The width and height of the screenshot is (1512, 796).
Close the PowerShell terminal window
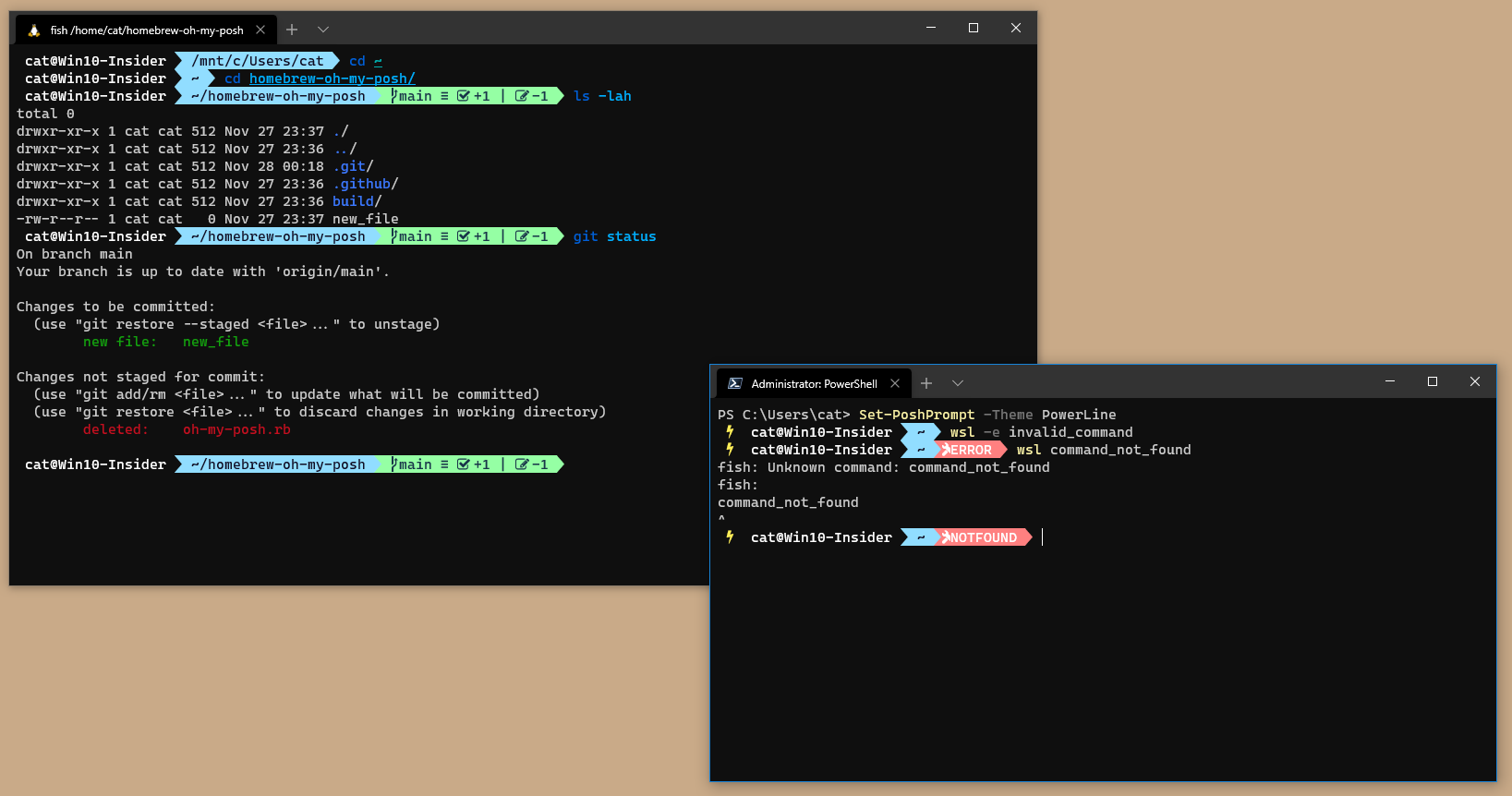pos(1475,381)
